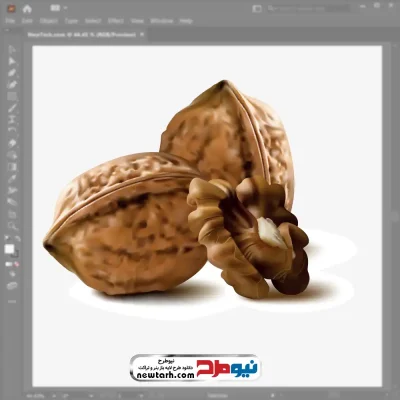Image resolution: width=400 pixels, height=400 pixels.
Task: Open the Window menu
Action: coord(162,21)
